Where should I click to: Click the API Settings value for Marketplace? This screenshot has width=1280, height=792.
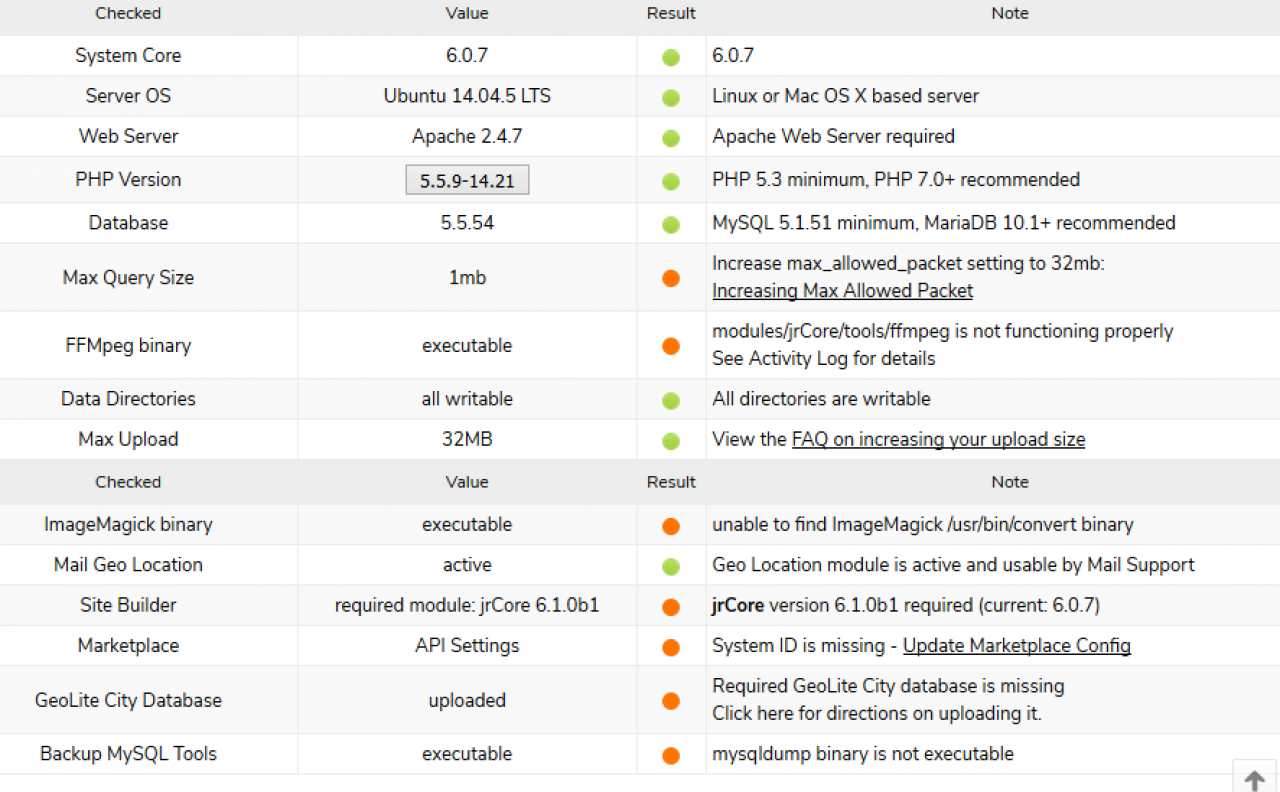pos(467,646)
